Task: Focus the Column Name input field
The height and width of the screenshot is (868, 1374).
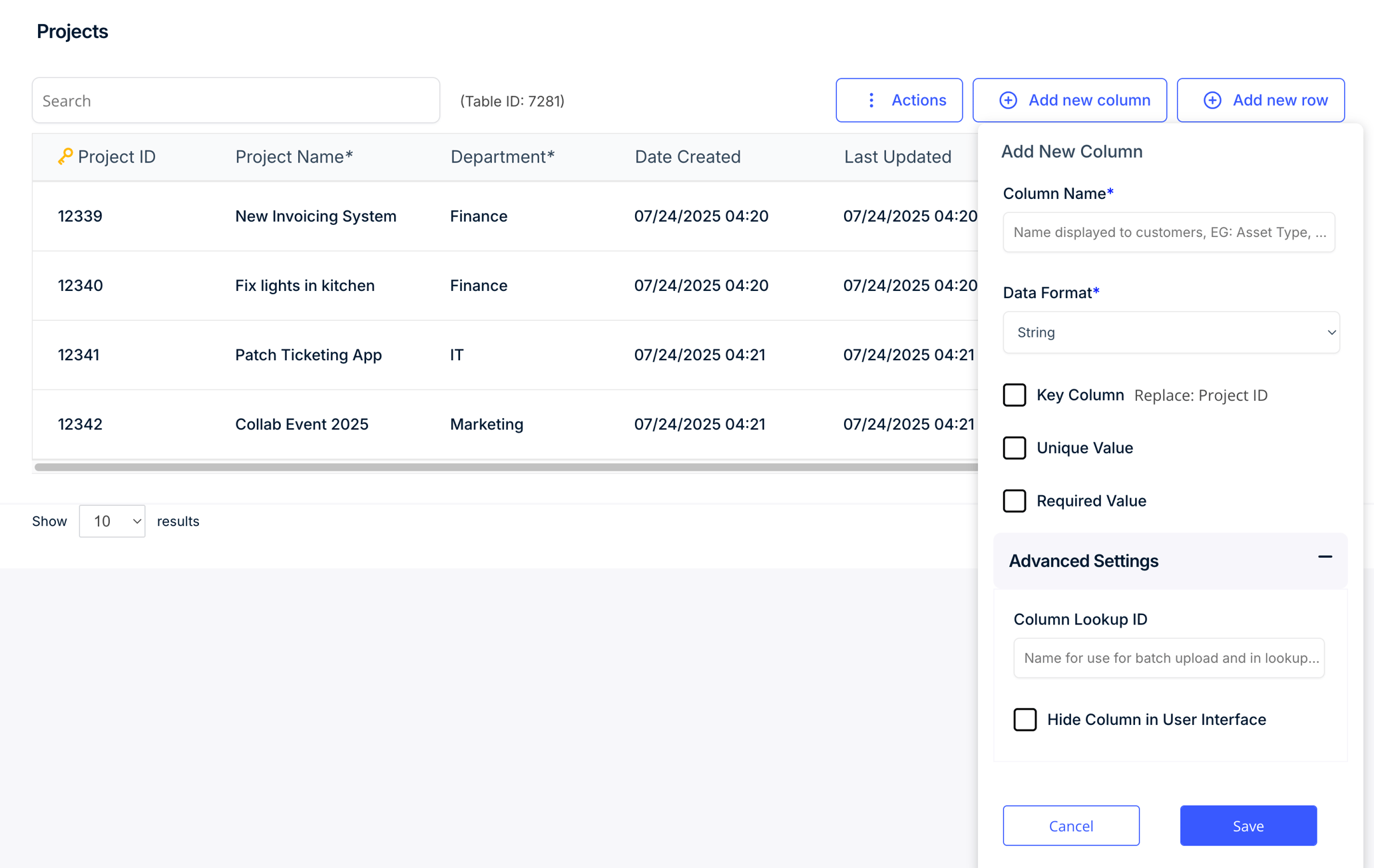Action: [x=1169, y=232]
